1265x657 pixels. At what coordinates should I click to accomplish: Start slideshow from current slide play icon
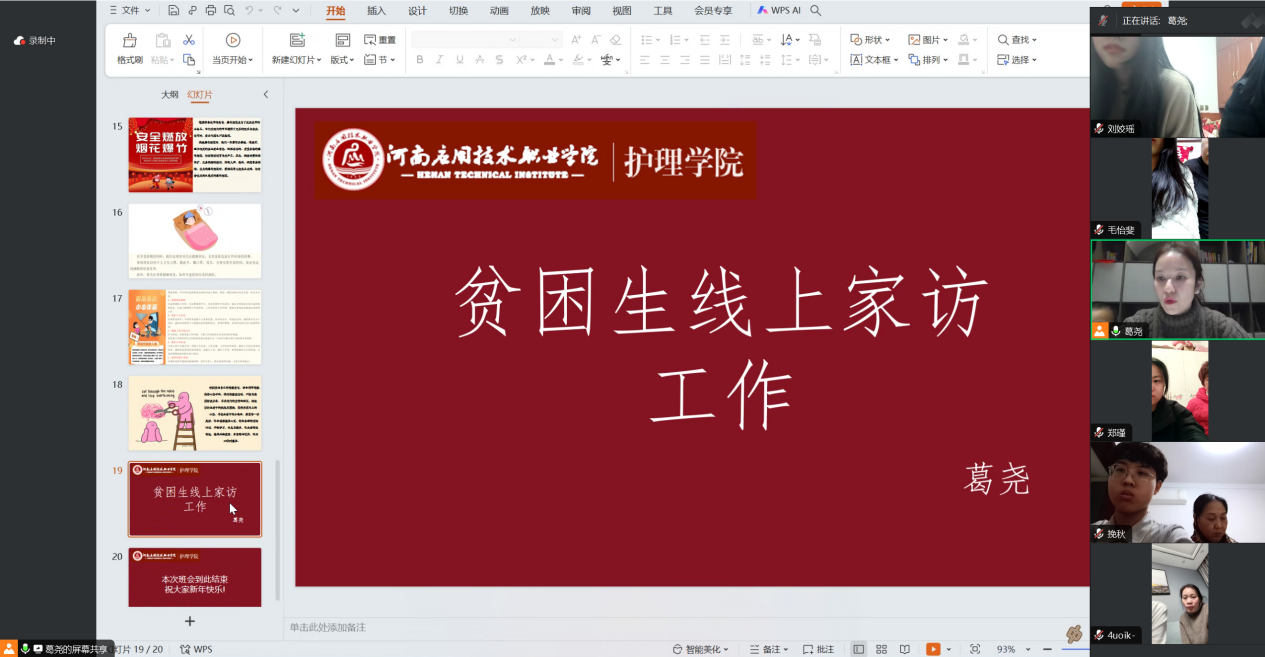coord(233,40)
